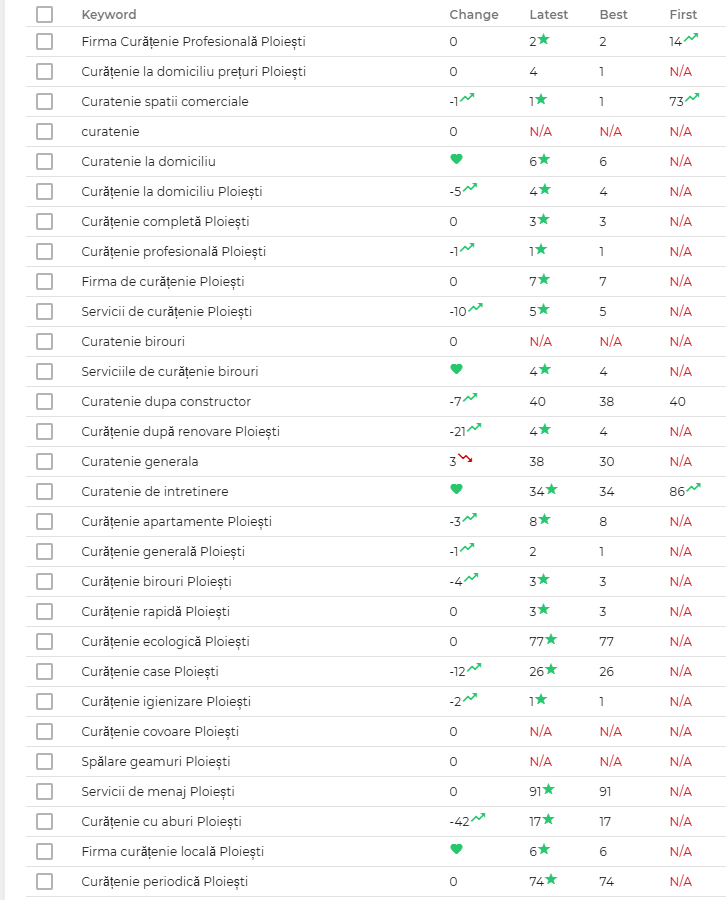Sort by the Latest column header
The width and height of the screenshot is (726, 900).
tap(548, 15)
